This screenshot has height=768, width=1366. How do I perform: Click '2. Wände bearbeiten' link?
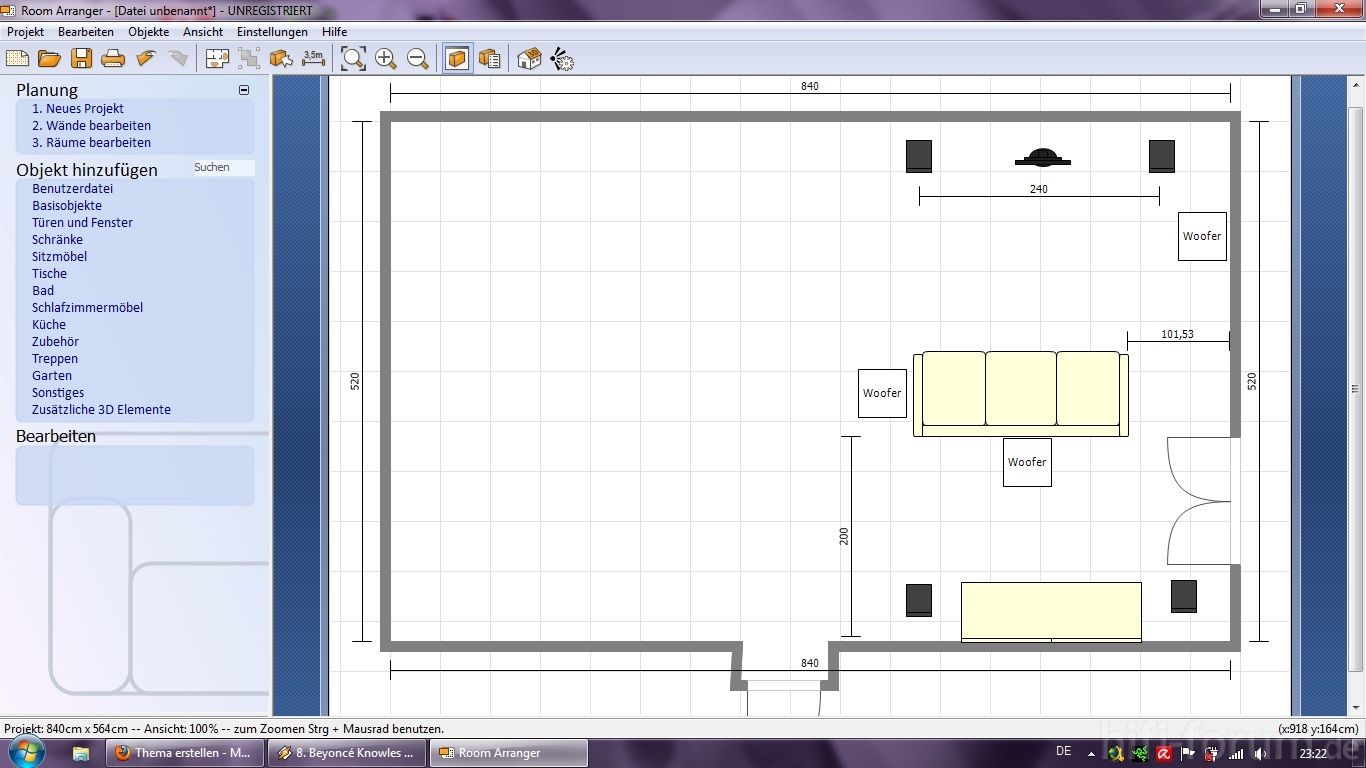tap(92, 126)
